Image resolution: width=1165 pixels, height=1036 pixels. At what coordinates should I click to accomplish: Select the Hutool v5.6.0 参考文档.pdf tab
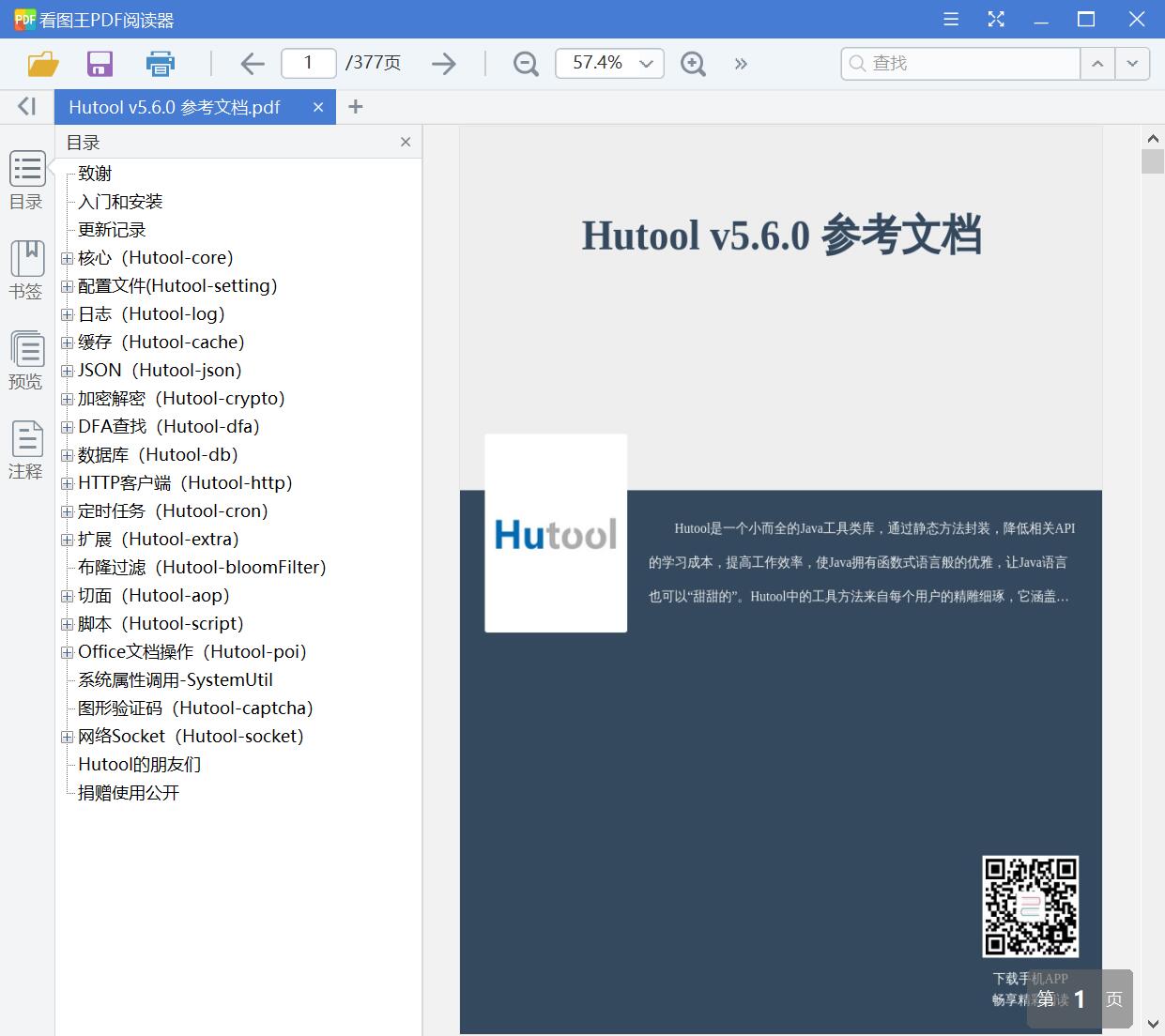[x=175, y=107]
